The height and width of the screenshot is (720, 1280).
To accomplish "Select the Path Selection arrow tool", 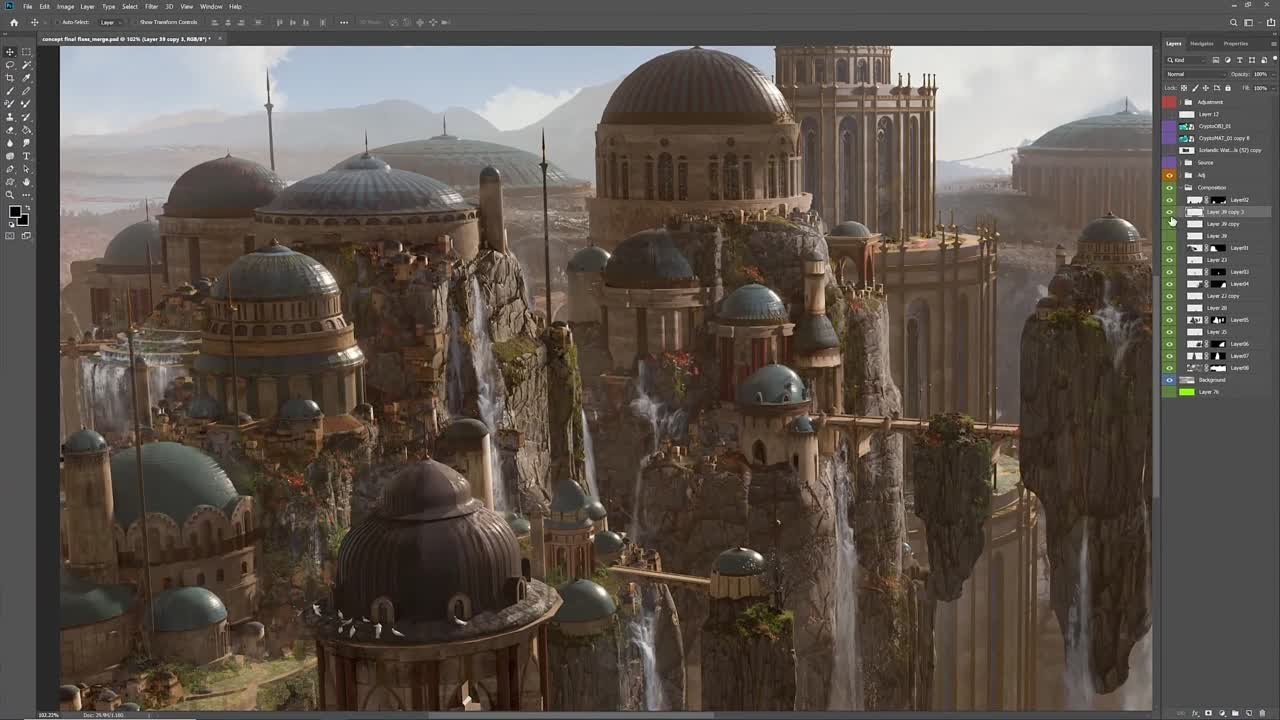I will point(26,170).
